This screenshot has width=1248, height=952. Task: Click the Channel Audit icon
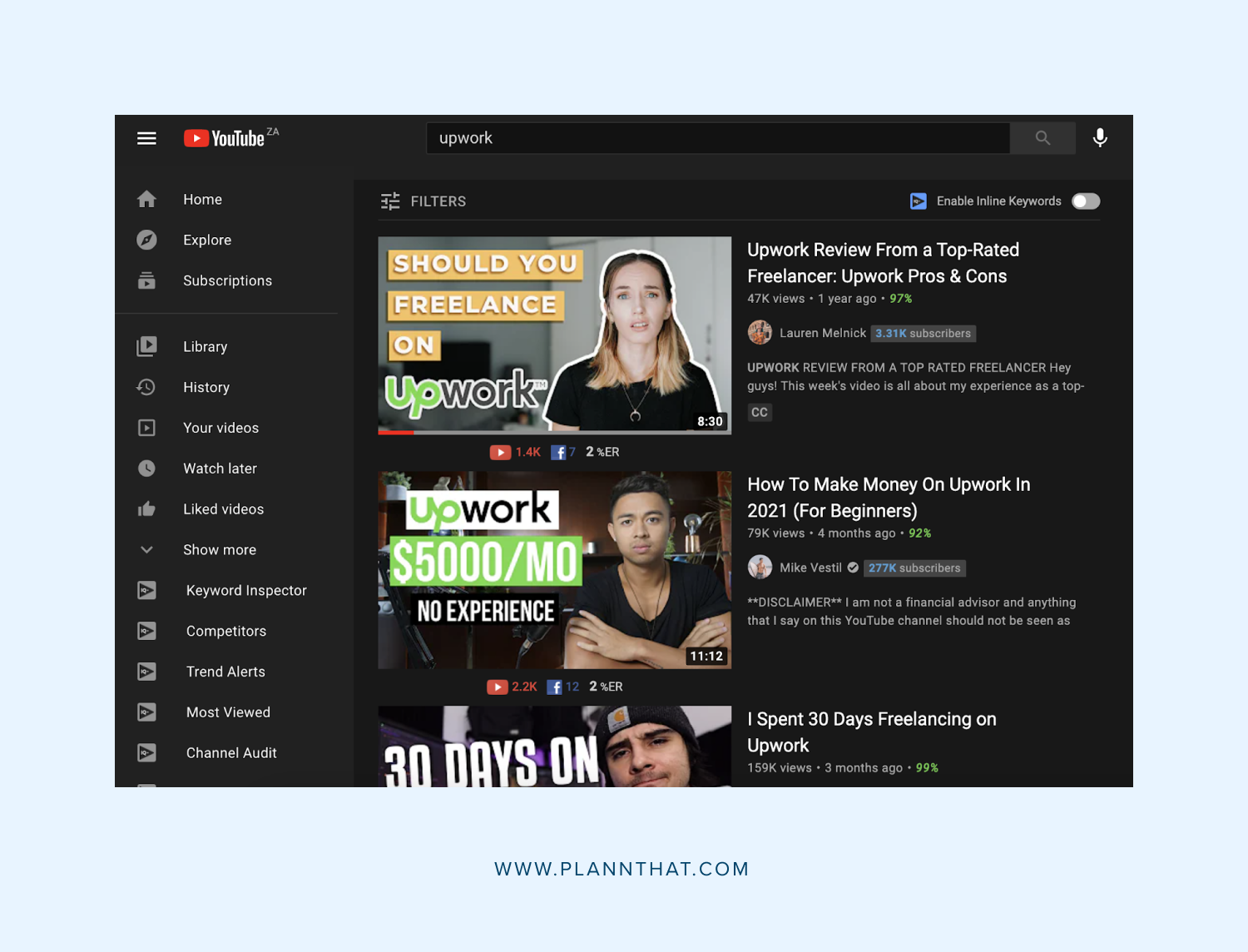(146, 753)
